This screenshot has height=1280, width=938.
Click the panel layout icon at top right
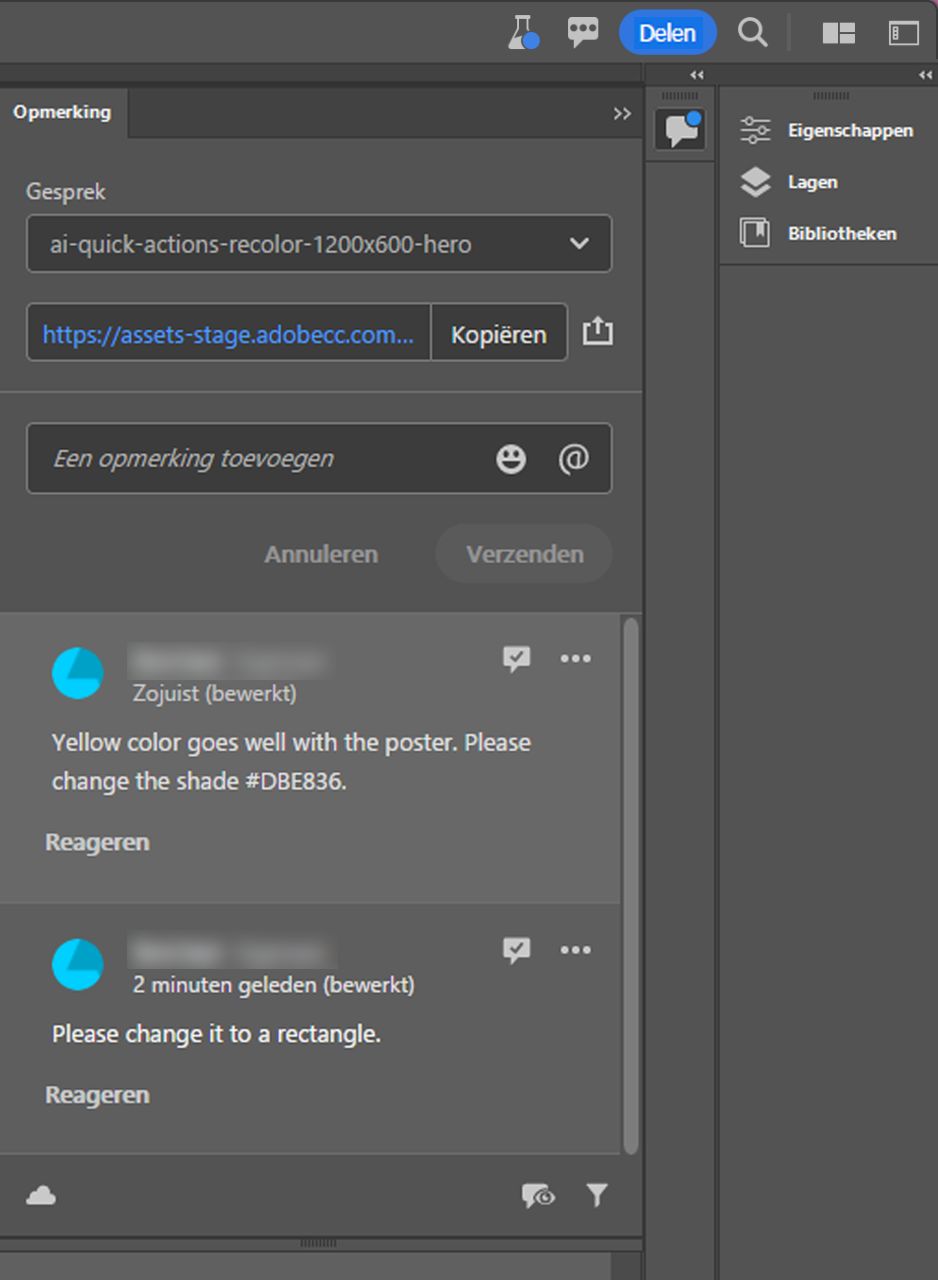(x=903, y=33)
